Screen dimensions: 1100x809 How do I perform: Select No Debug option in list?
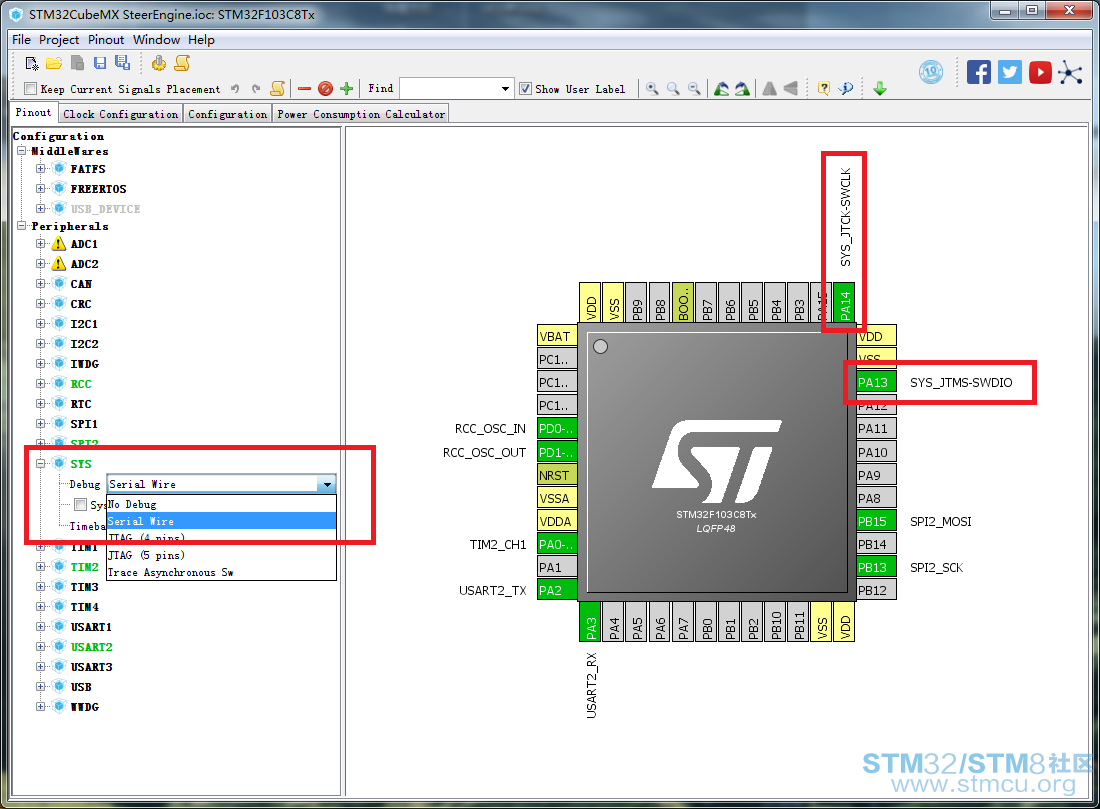[221, 504]
